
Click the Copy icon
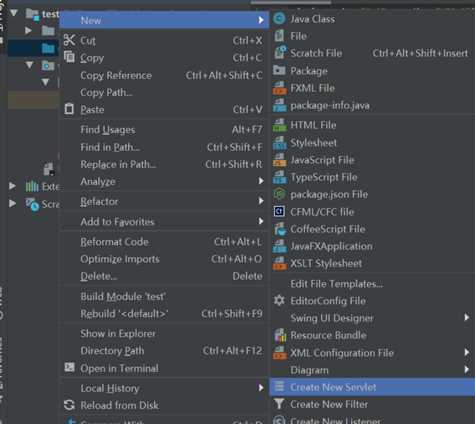click(x=69, y=57)
